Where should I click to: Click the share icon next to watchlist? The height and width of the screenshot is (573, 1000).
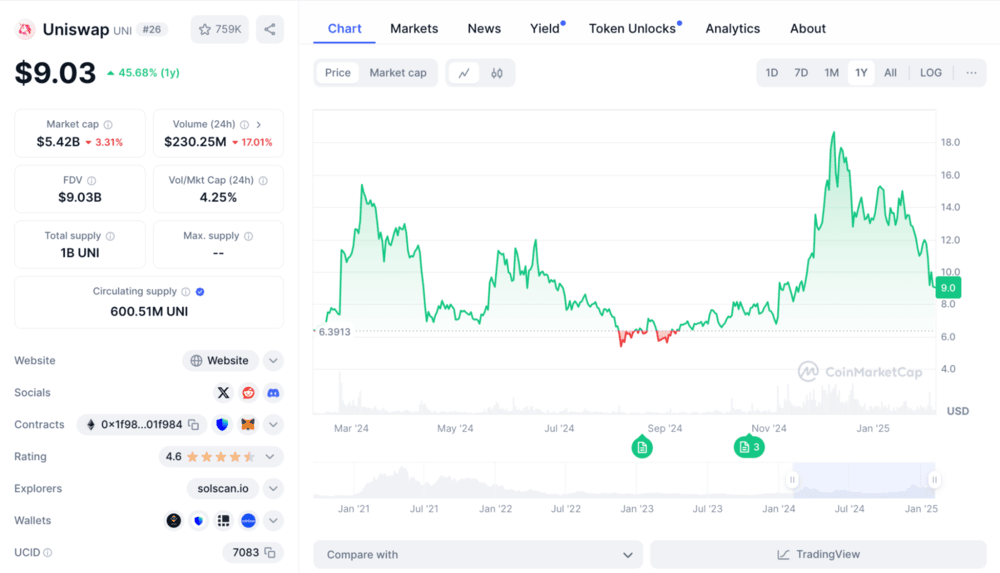(x=269, y=30)
